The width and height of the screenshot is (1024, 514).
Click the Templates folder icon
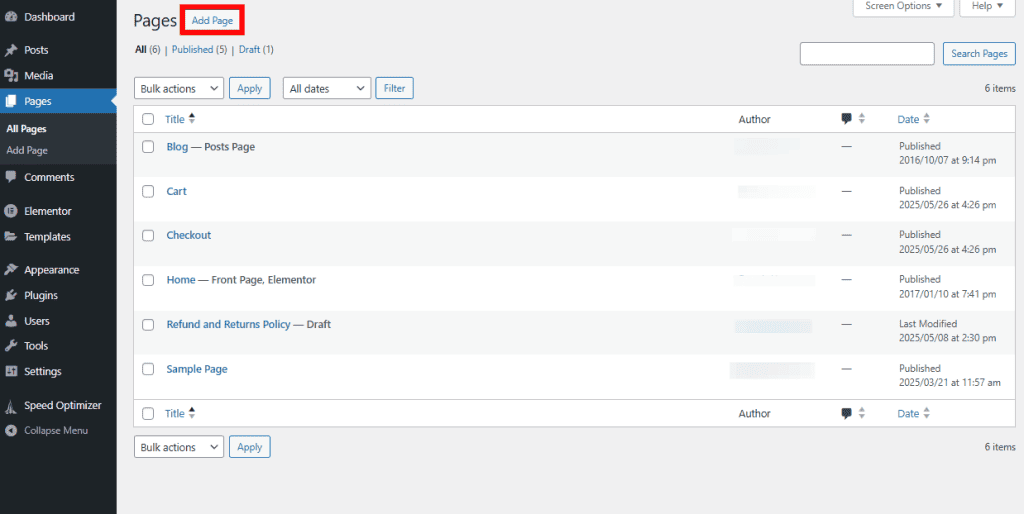coord(10,236)
